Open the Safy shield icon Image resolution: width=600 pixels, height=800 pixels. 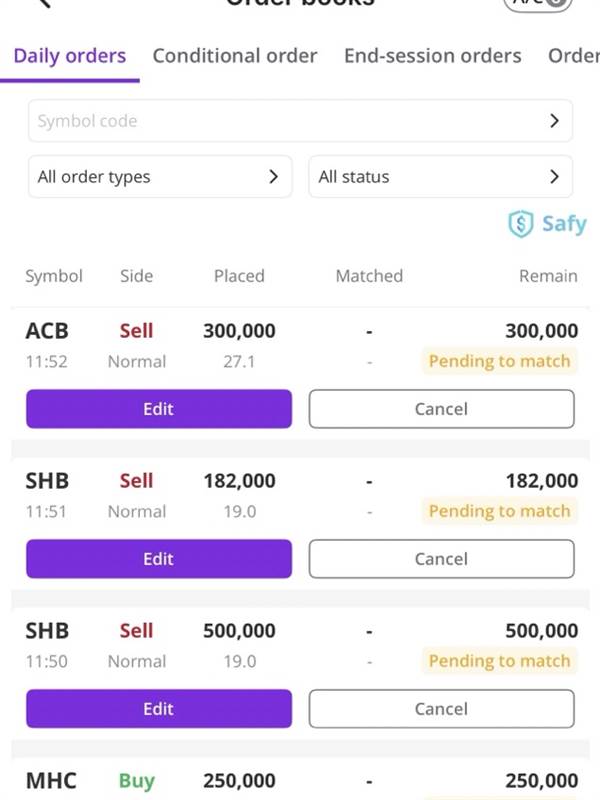pos(520,224)
